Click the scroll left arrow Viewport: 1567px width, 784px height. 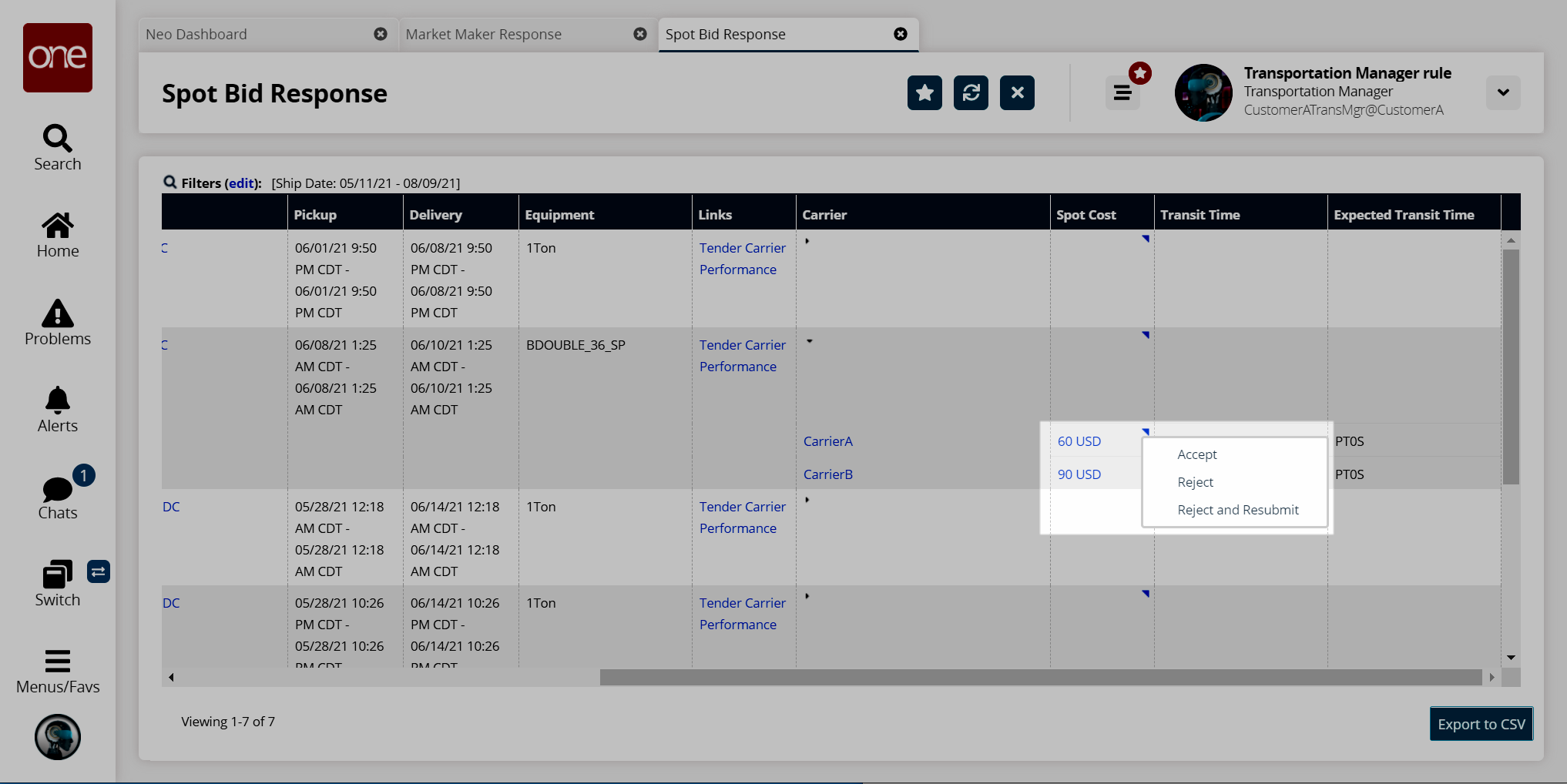tap(171, 677)
